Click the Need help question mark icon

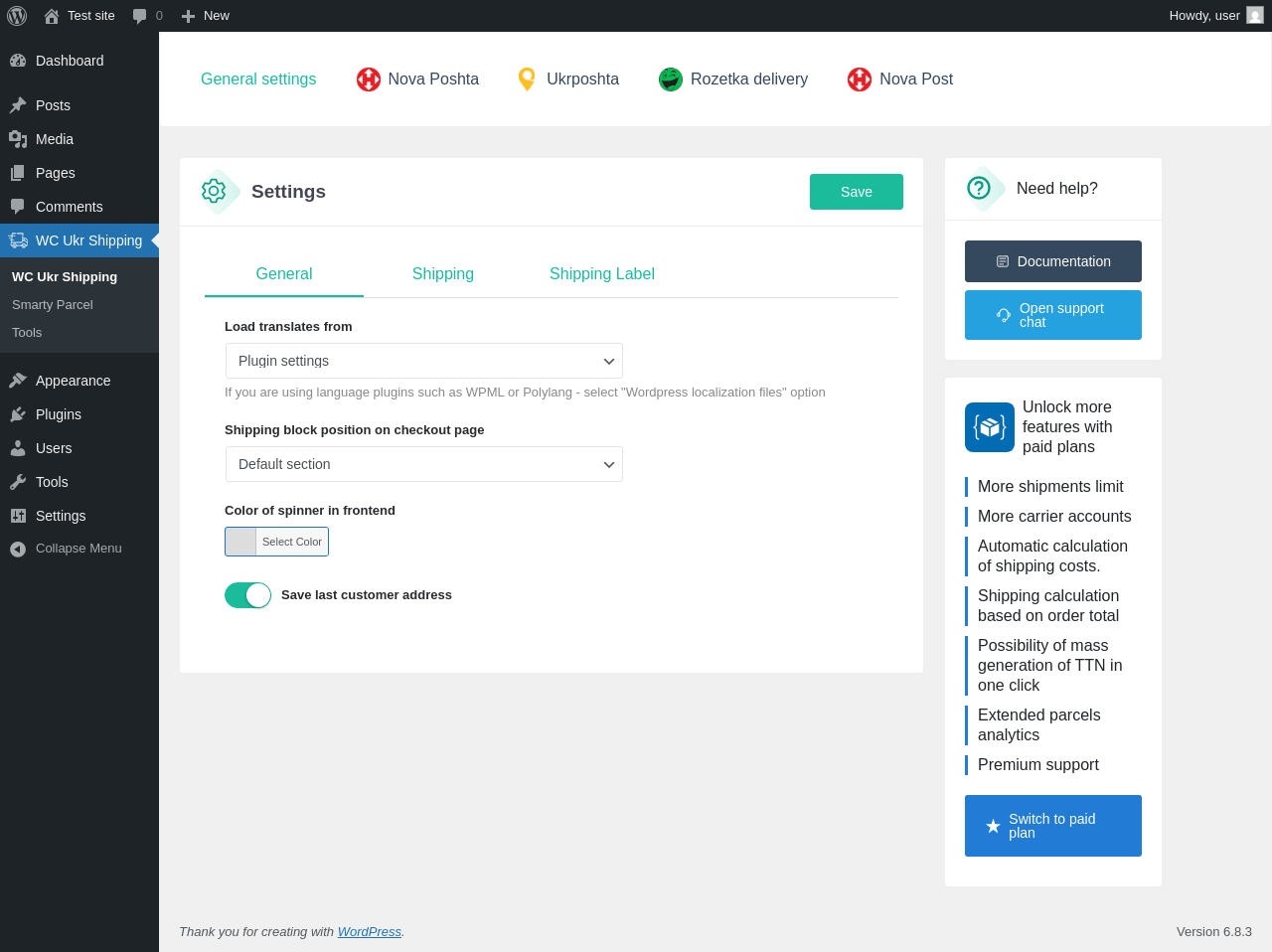[x=979, y=188]
